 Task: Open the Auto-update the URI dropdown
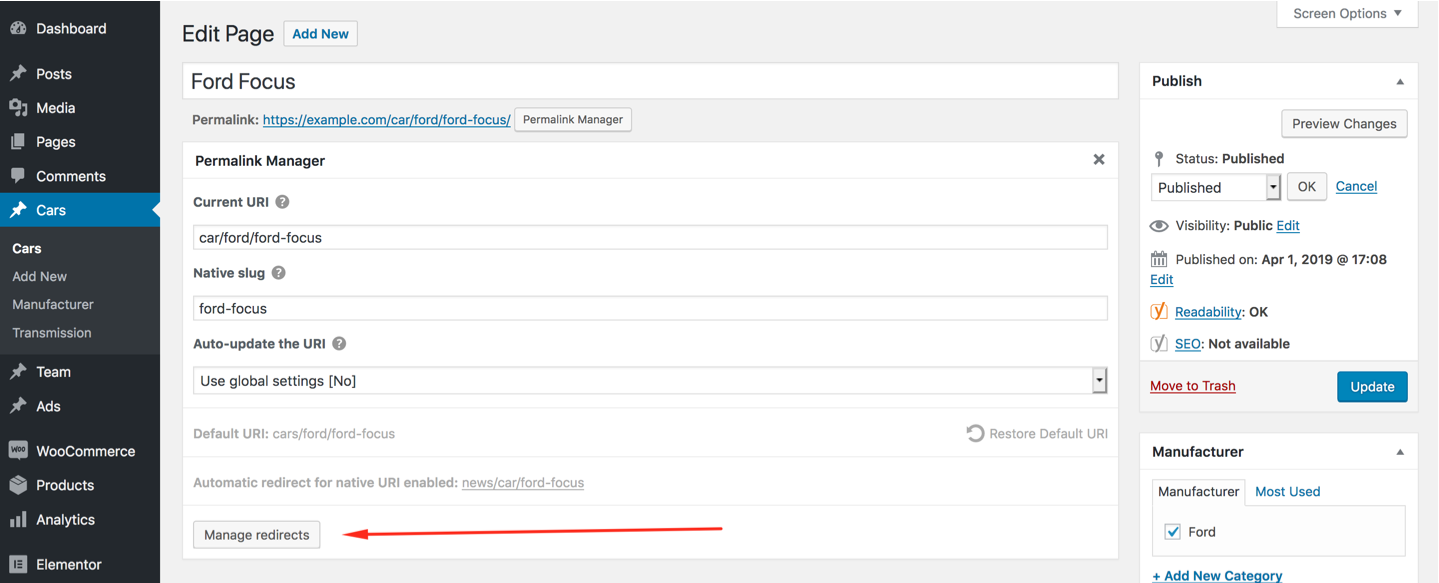(x=650, y=381)
